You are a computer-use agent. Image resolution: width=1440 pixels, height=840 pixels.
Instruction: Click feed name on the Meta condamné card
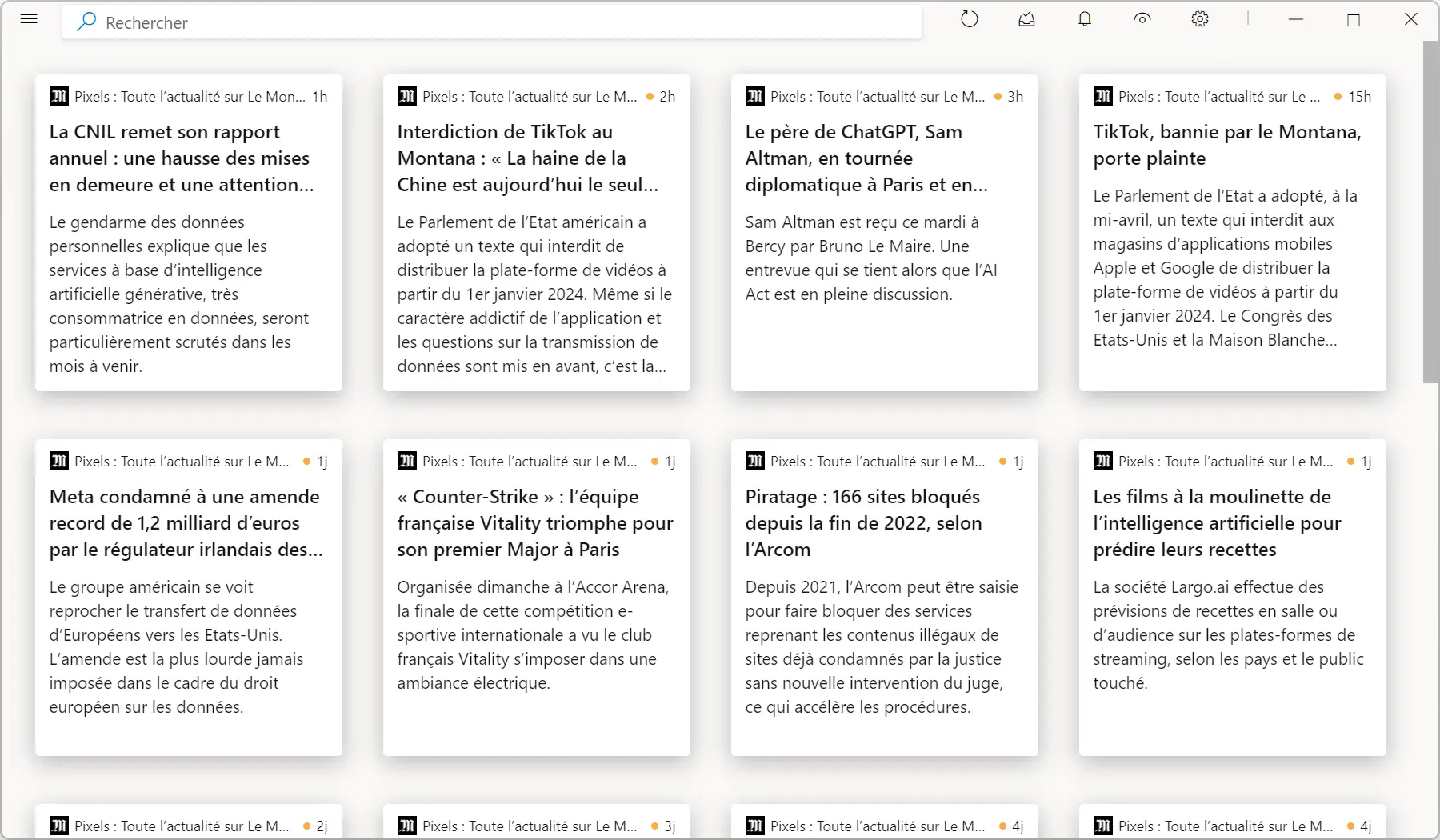182,462
